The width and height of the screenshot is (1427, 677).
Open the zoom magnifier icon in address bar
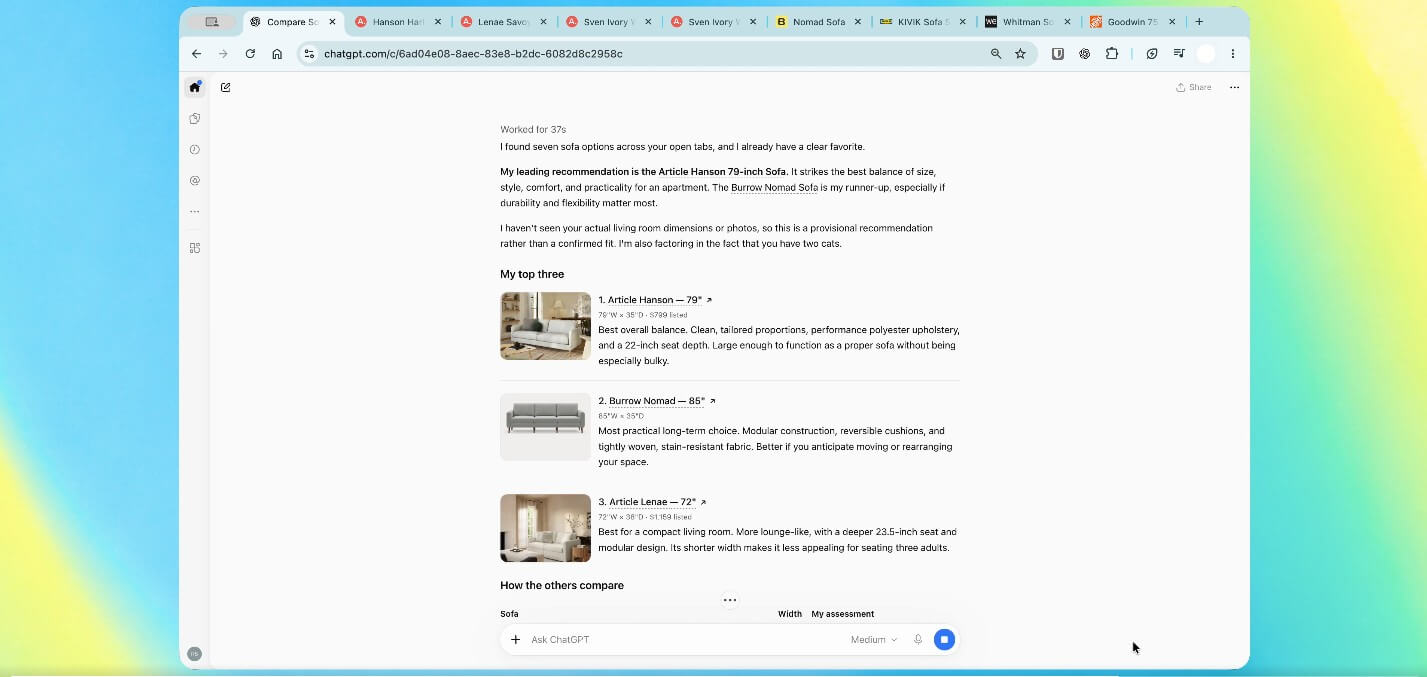click(996, 54)
